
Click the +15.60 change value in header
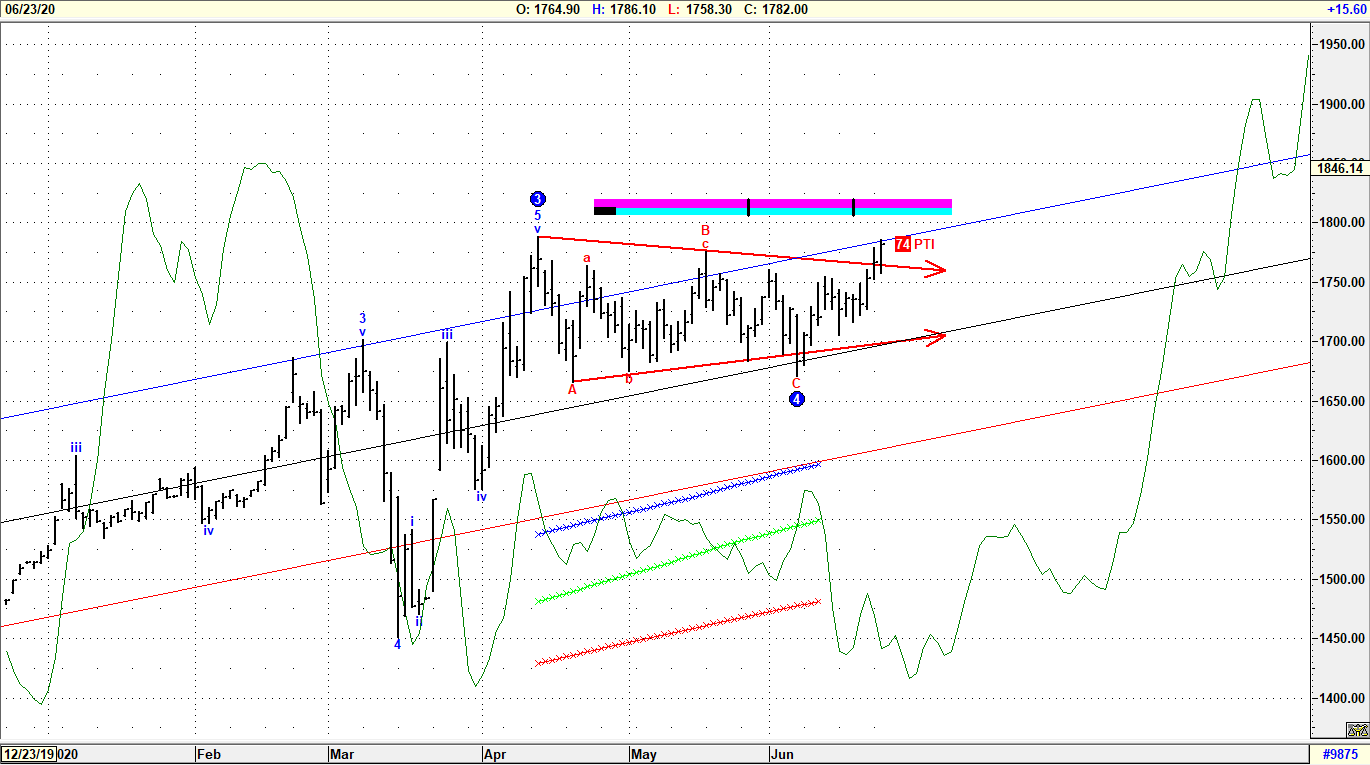1345,9
